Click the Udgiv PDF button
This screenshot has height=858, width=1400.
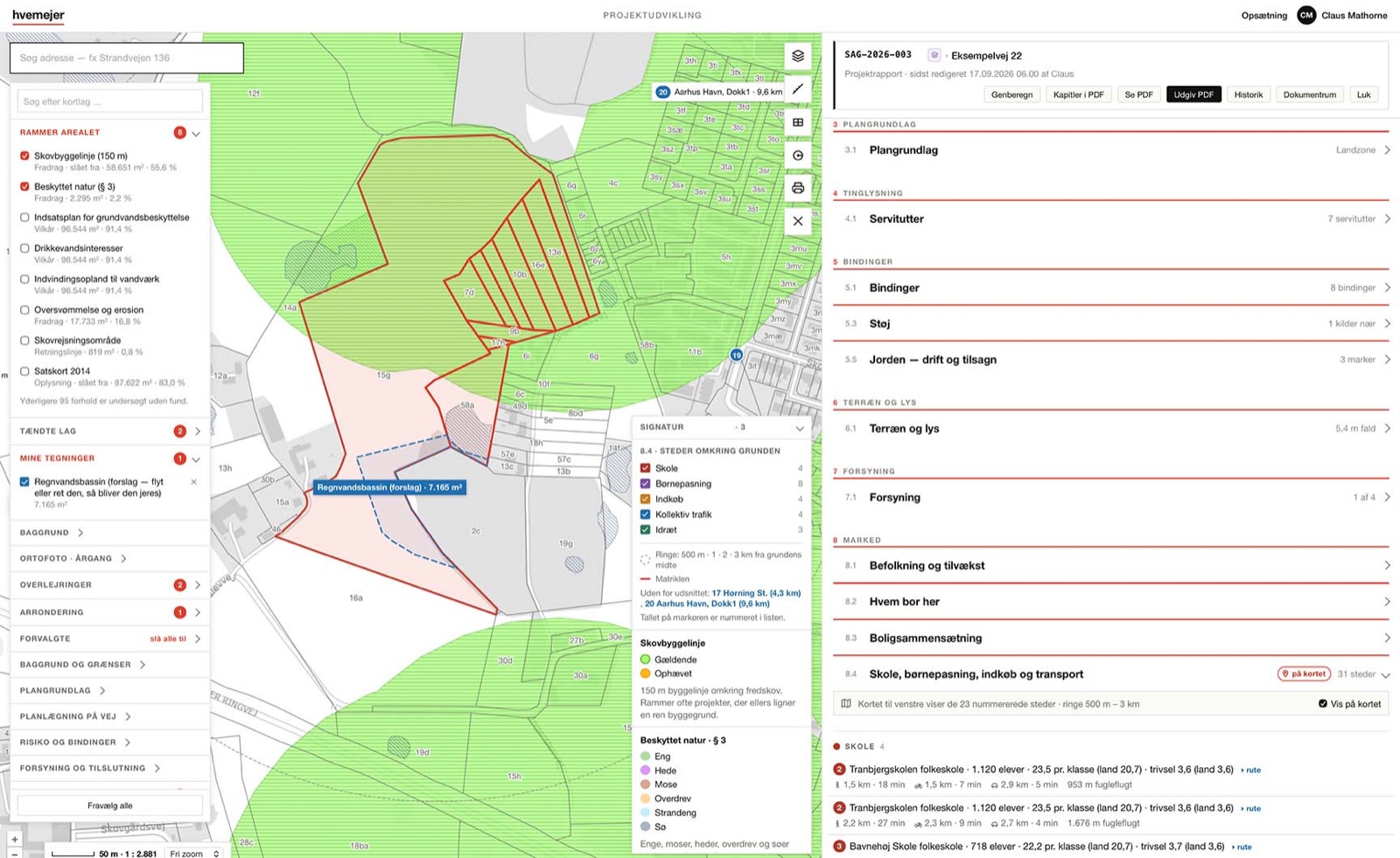tap(1193, 94)
